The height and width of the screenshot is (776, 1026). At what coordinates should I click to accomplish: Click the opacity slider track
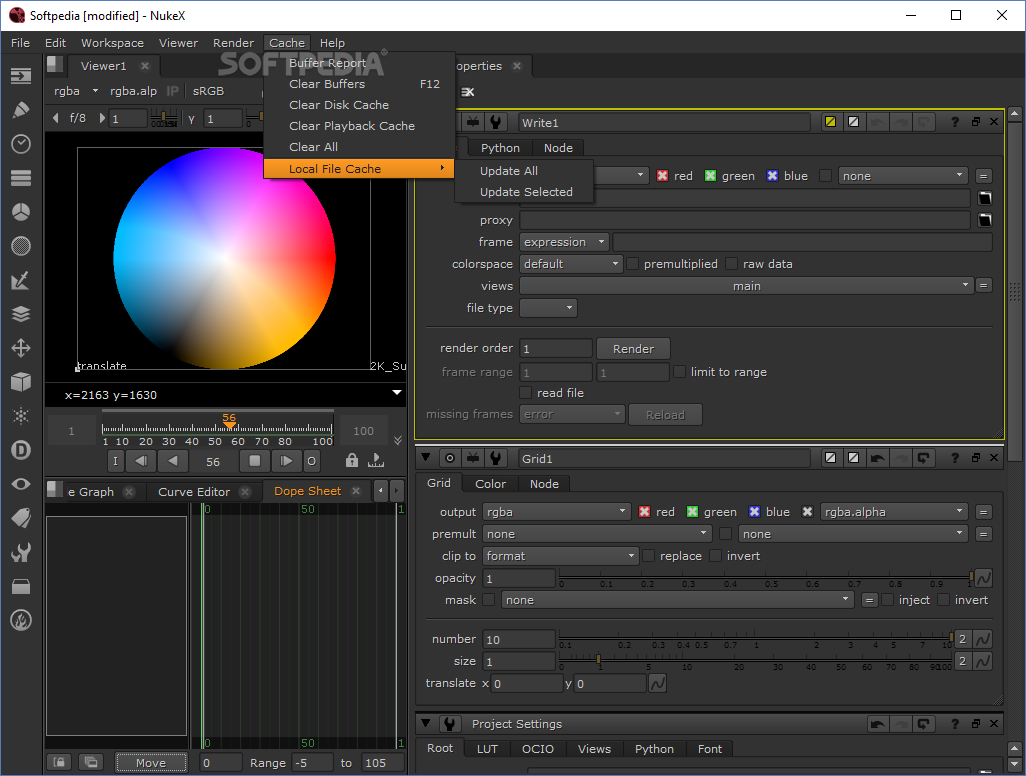click(766, 576)
